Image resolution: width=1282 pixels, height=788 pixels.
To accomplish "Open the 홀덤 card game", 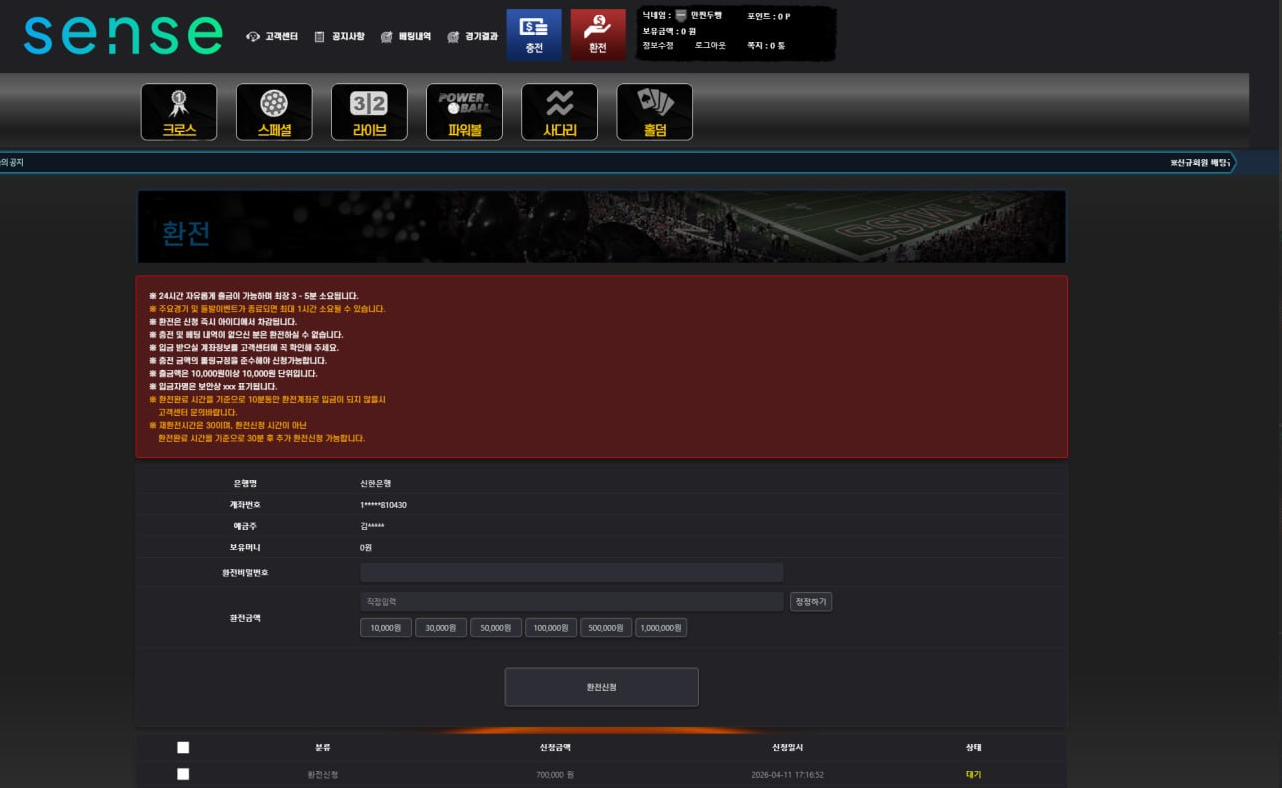I will click(x=654, y=112).
